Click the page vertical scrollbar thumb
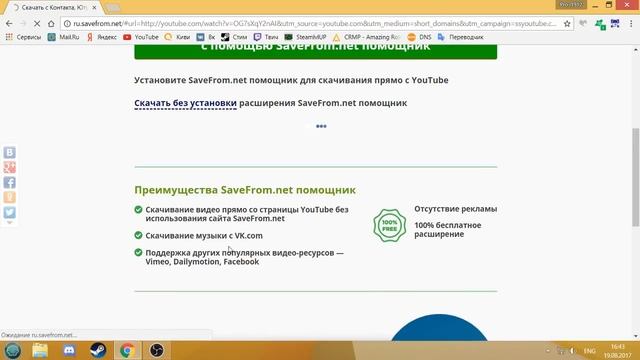 click(x=636, y=177)
